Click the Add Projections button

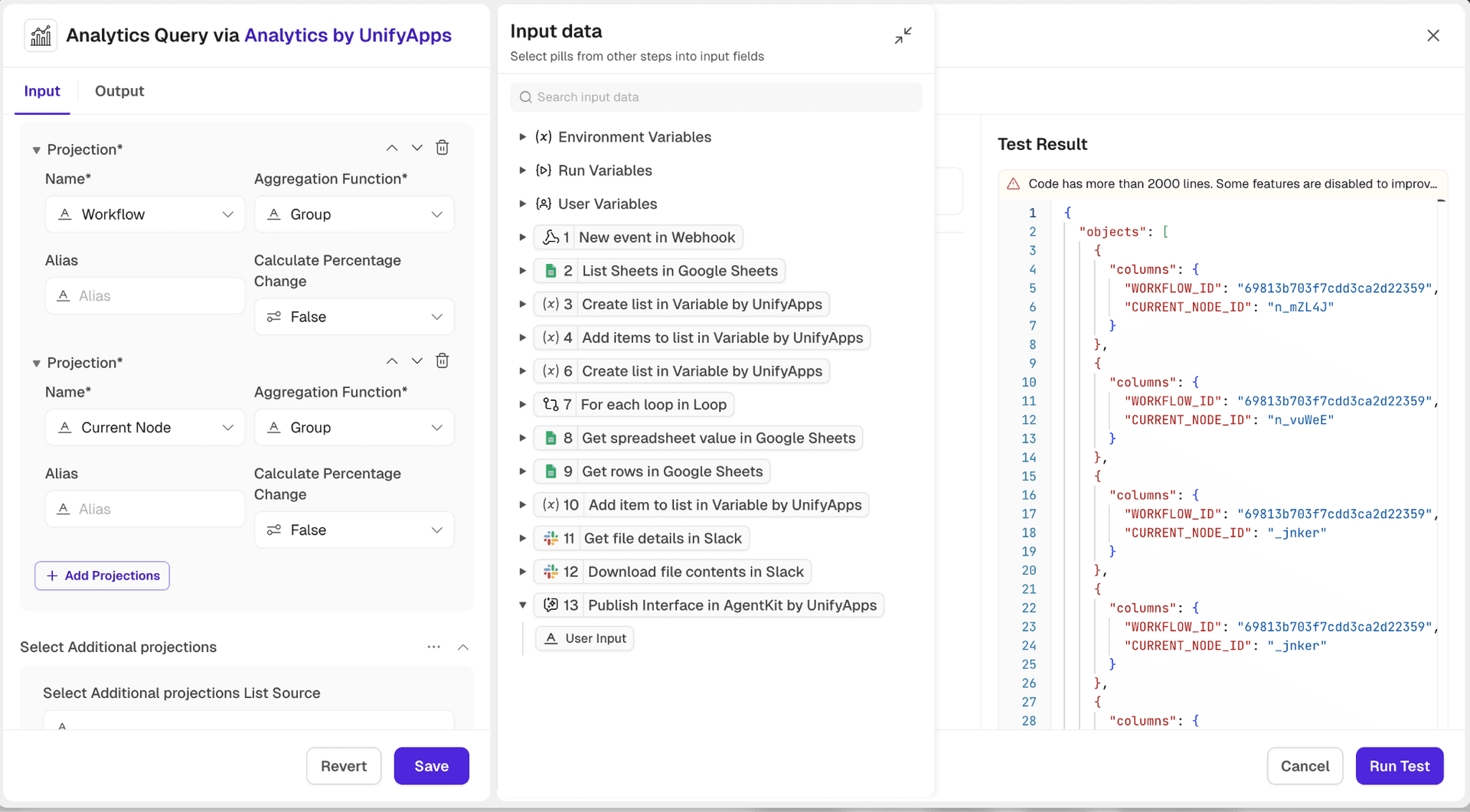point(103,576)
